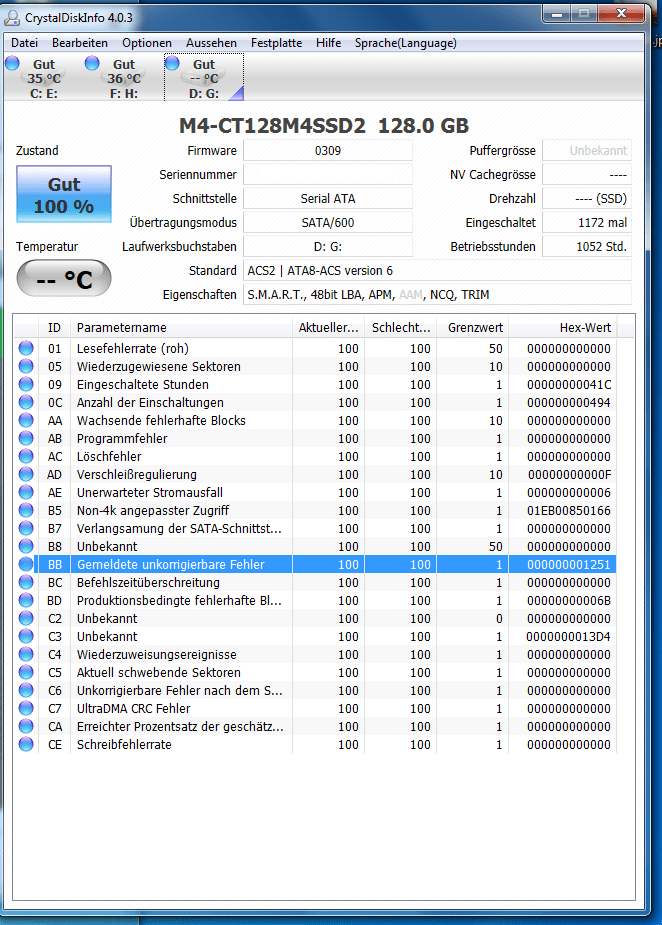Screen dimensions: 662x925
Task: Select hex value 01EB00850166
Action: (569, 510)
